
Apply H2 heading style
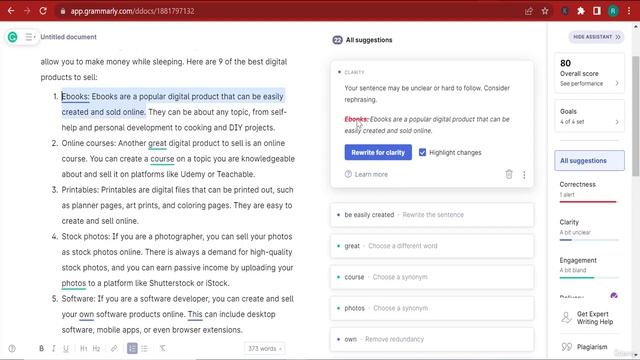click(x=96, y=349)
